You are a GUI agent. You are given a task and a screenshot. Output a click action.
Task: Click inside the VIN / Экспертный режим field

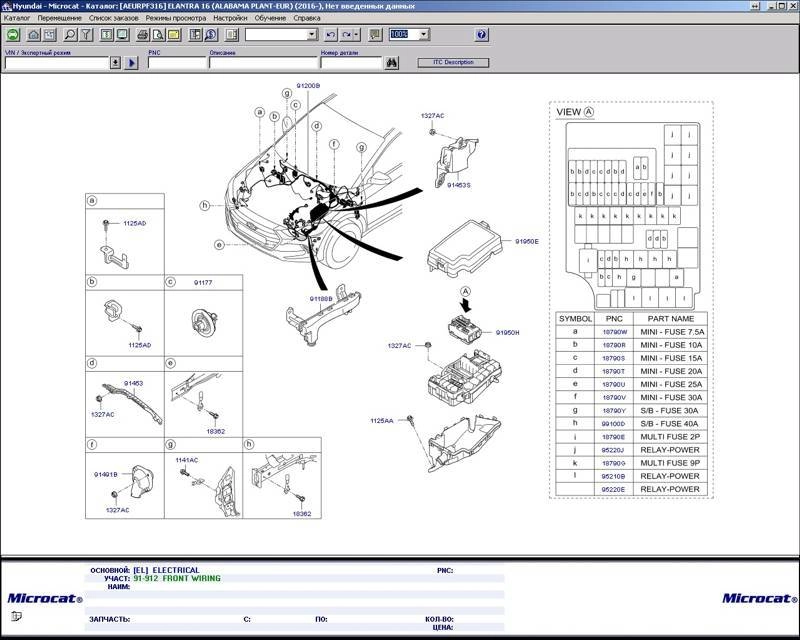pos(57,63)
